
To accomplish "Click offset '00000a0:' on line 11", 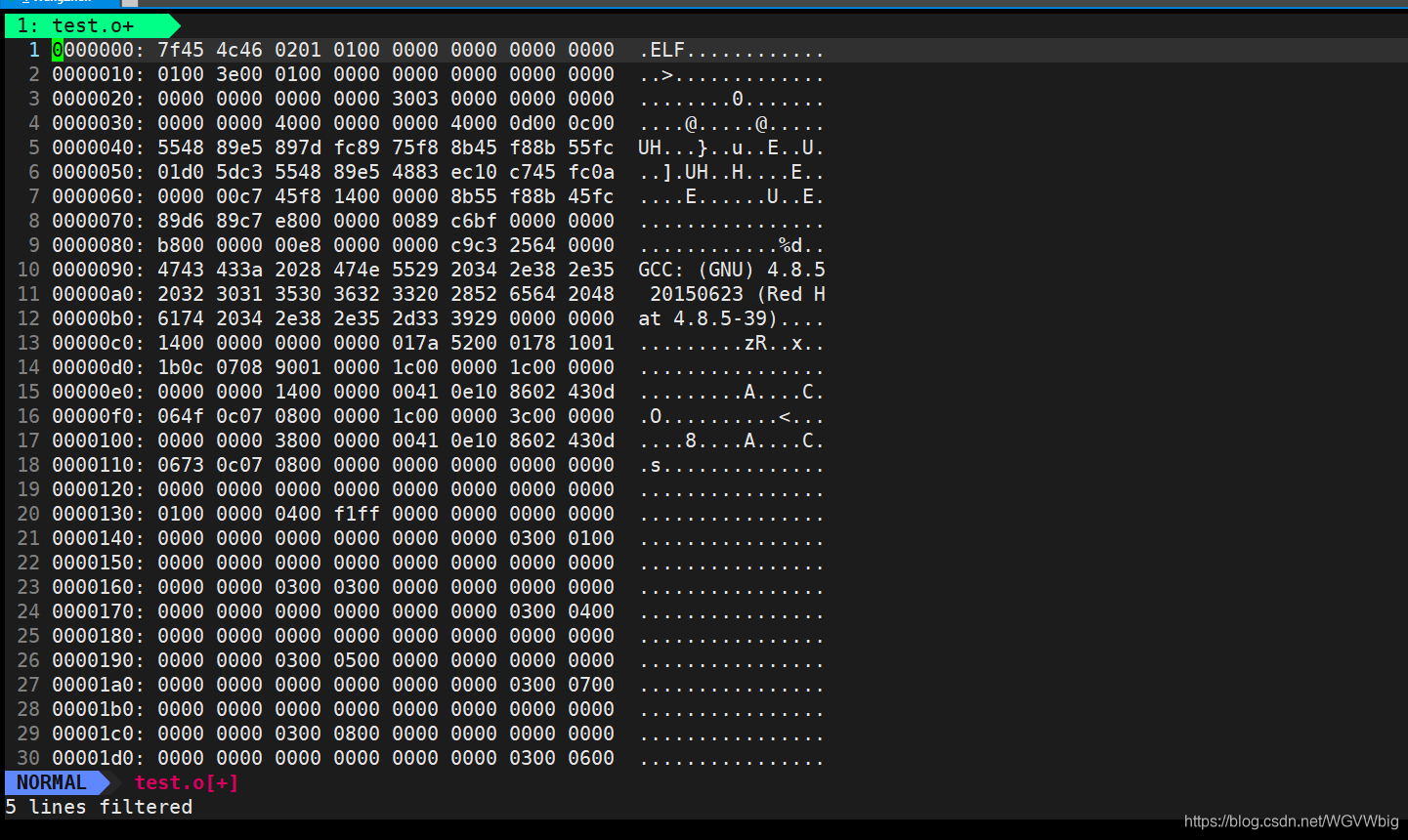I will point(99,294).
